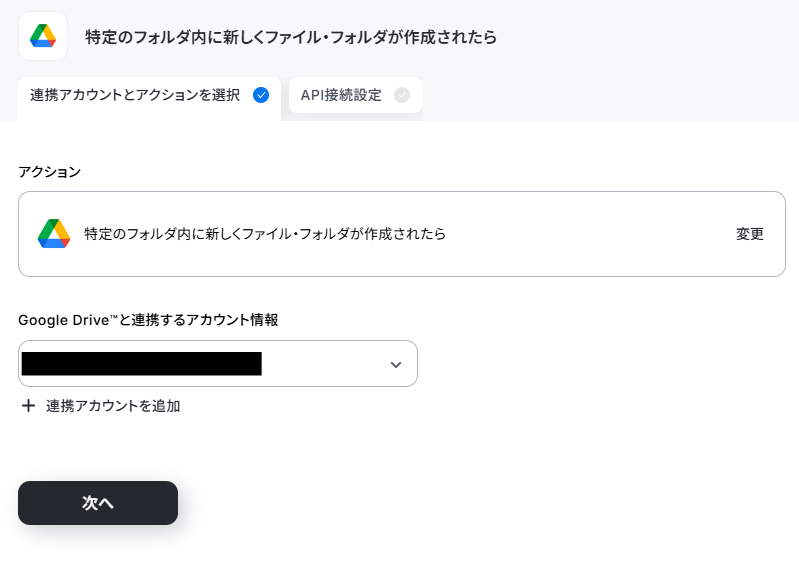Open the Google Drive account dropdown field
Screen dimensions: 799x586
[x=218, y=363]
